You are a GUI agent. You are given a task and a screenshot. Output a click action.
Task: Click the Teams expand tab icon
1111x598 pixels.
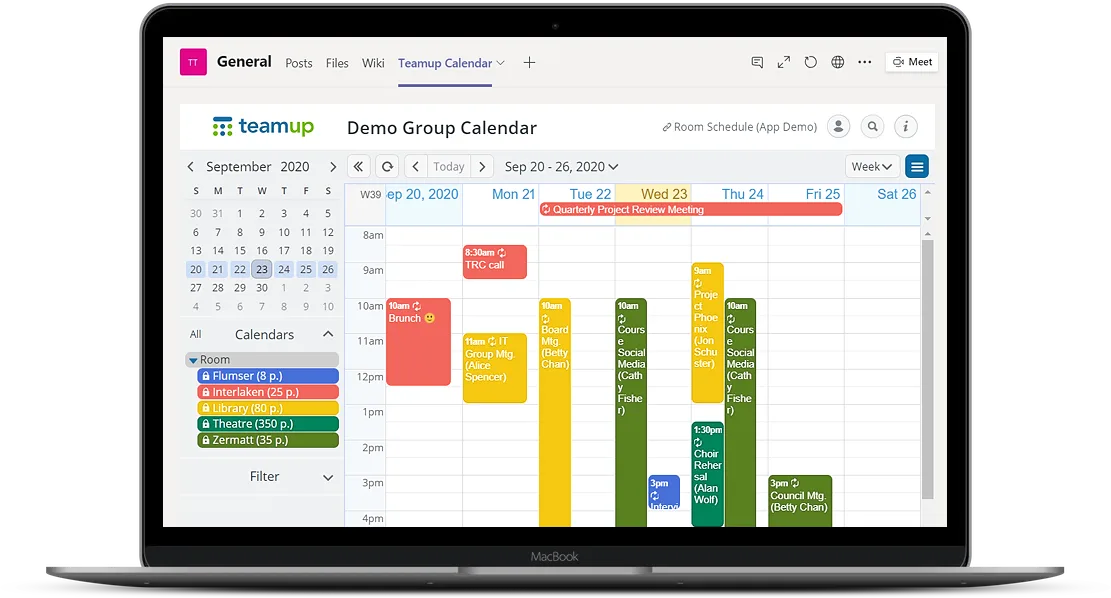(784, 62)
